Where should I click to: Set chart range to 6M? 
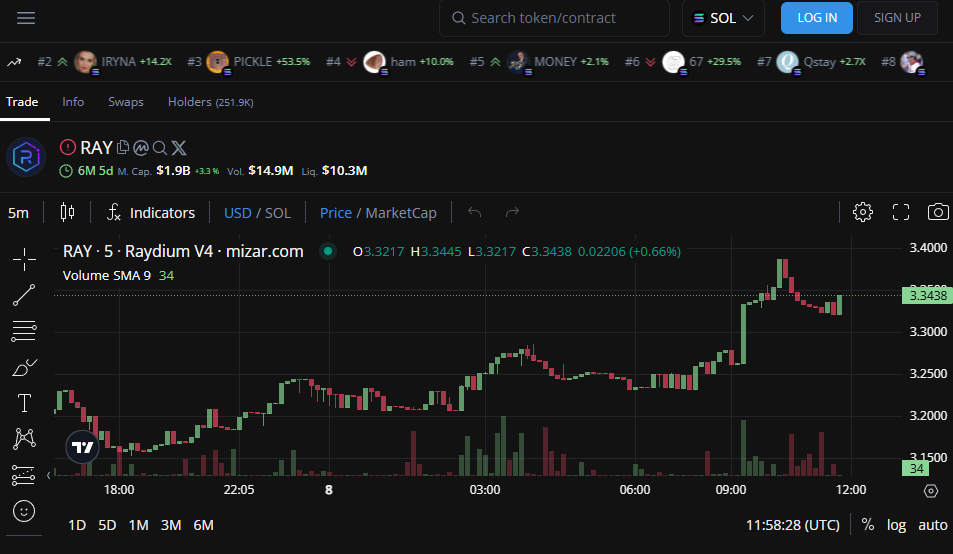click(x=203, y=525)
